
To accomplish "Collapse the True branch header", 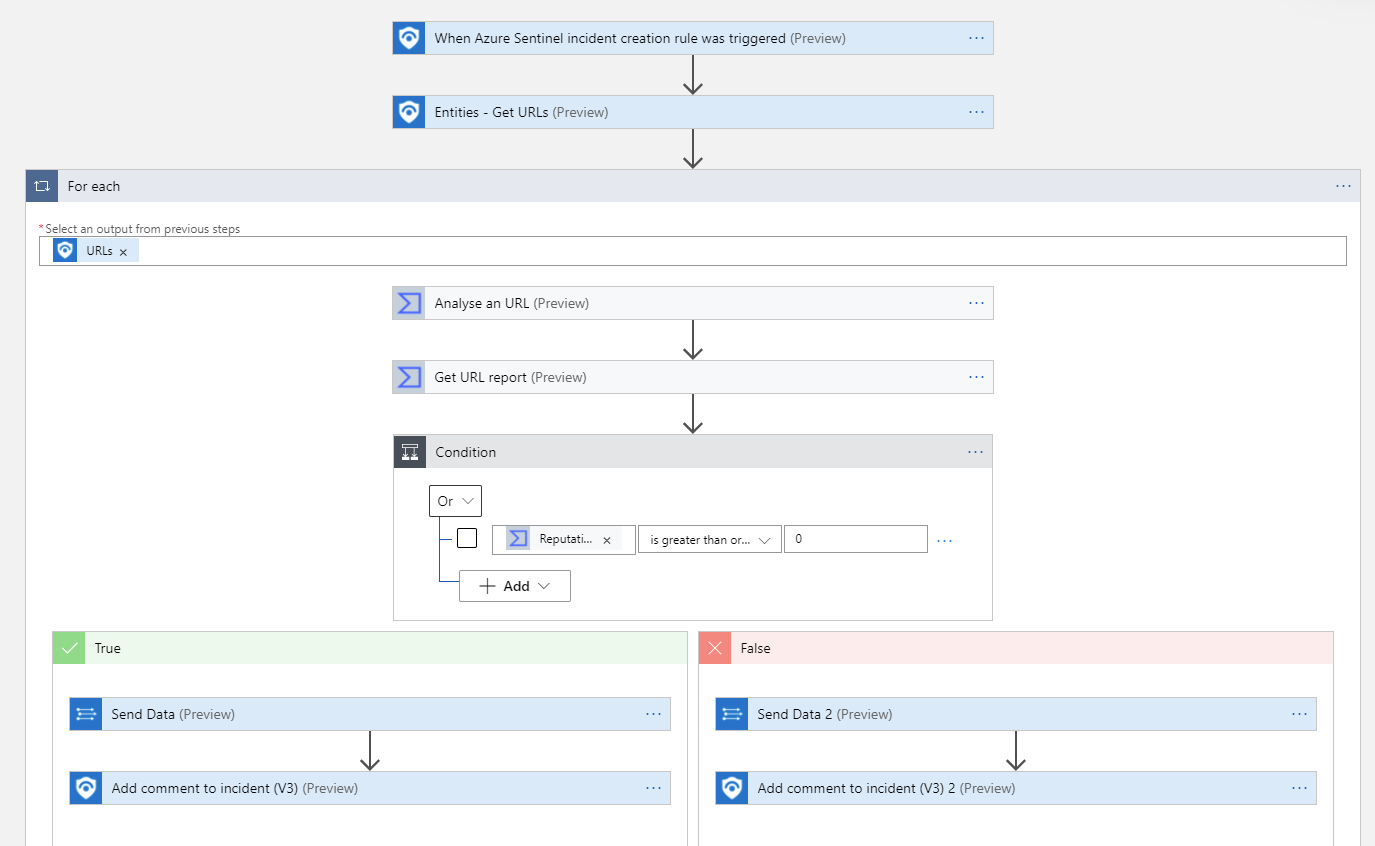I will (370, 648).
